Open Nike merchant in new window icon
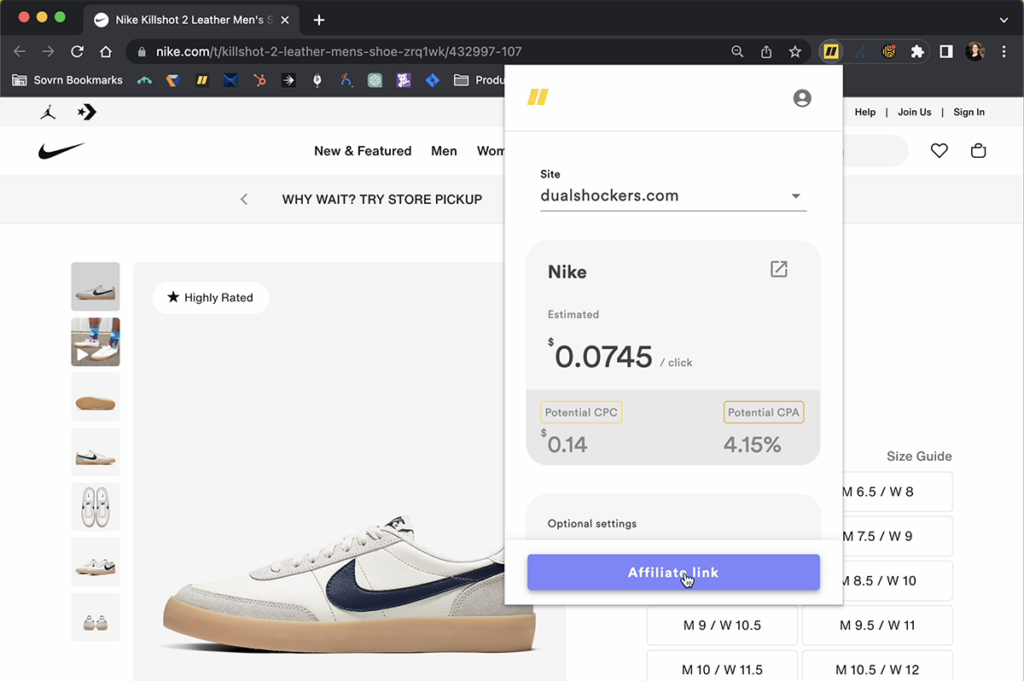The width and height of the screenshot is (1024, 681). click(778, 269)
